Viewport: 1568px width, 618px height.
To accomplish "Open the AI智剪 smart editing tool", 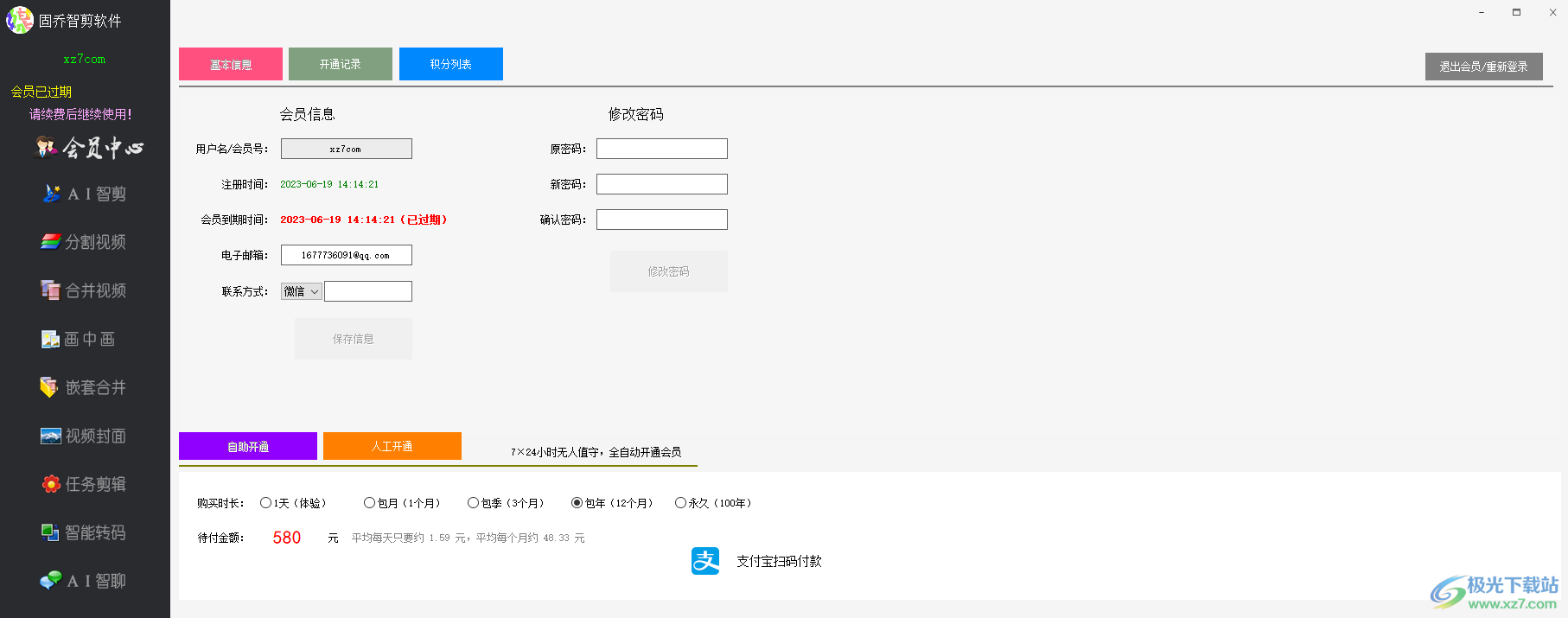I will coord(85,194).
